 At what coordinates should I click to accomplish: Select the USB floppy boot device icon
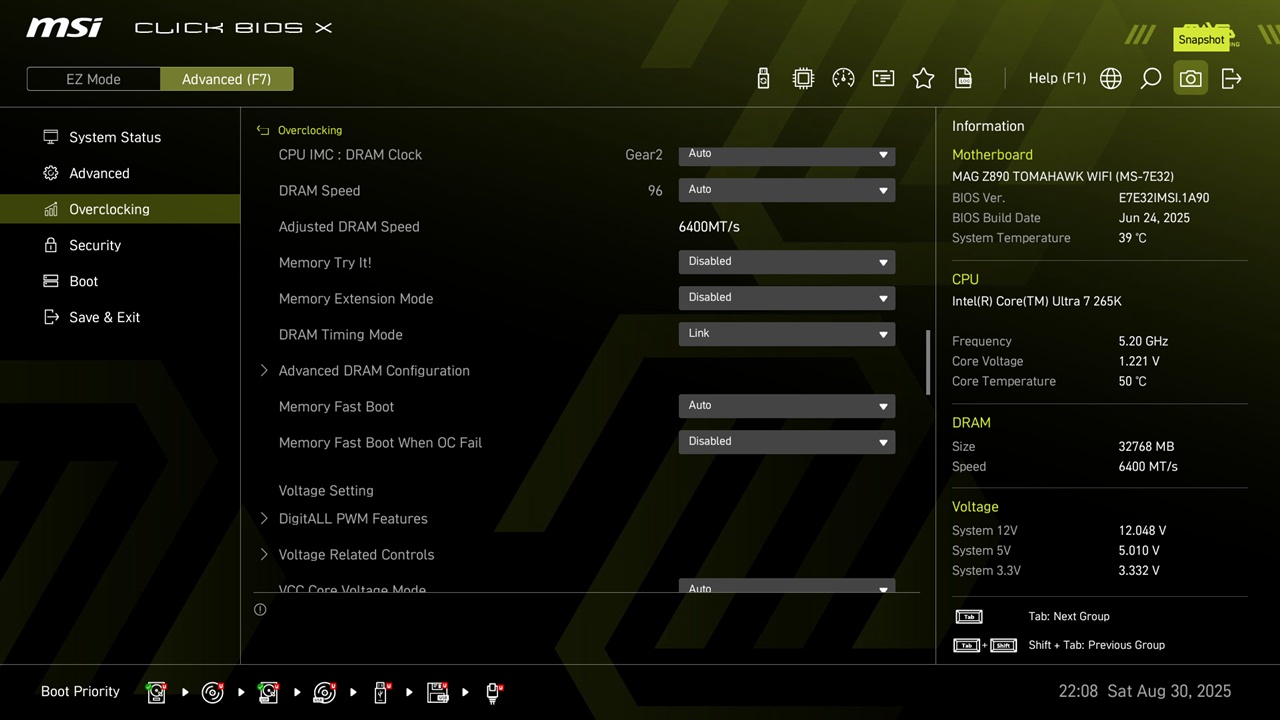[x=437, y=692]
